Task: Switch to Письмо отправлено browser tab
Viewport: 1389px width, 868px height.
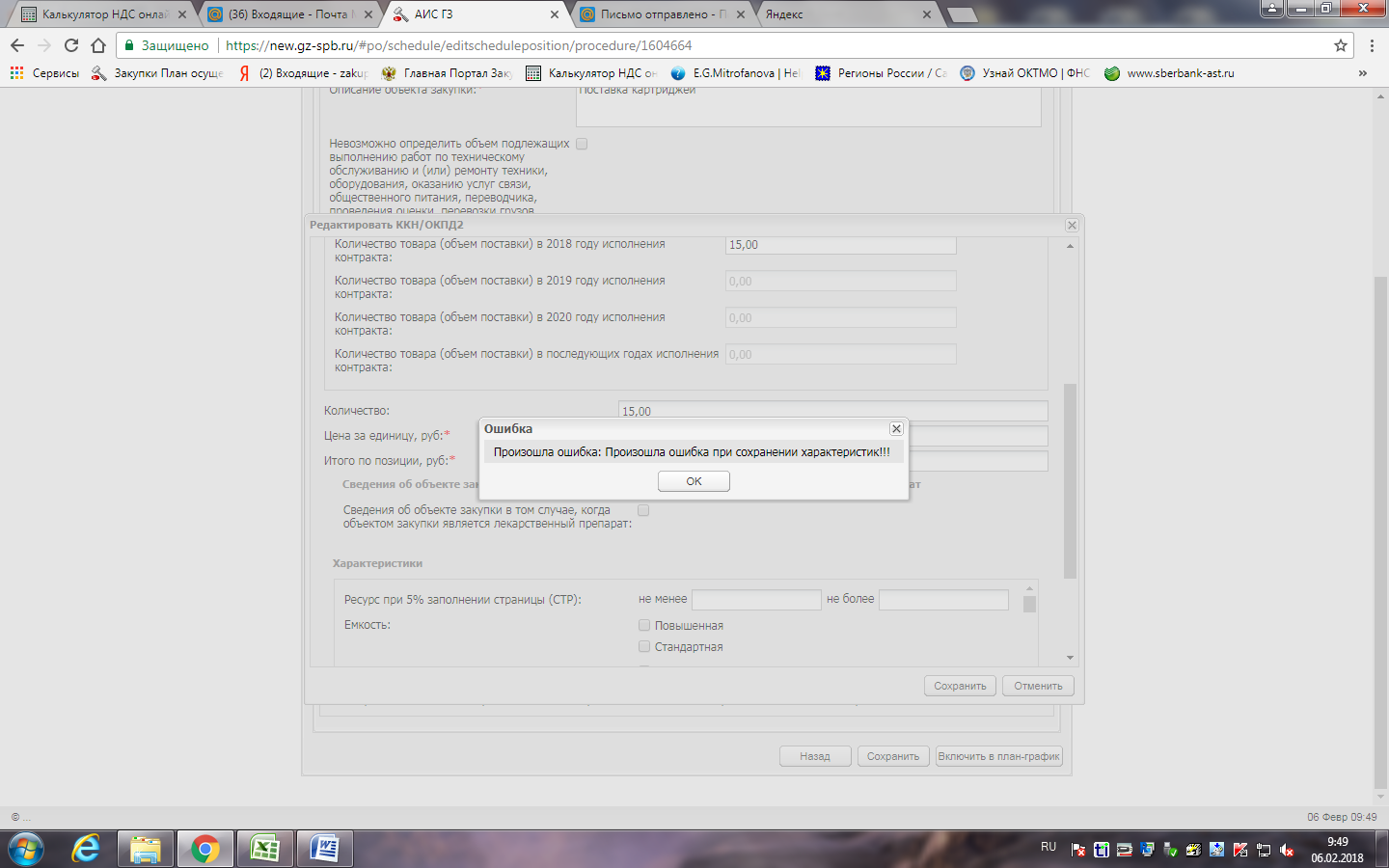Action: pyautogui.click(x=664, y=14)
